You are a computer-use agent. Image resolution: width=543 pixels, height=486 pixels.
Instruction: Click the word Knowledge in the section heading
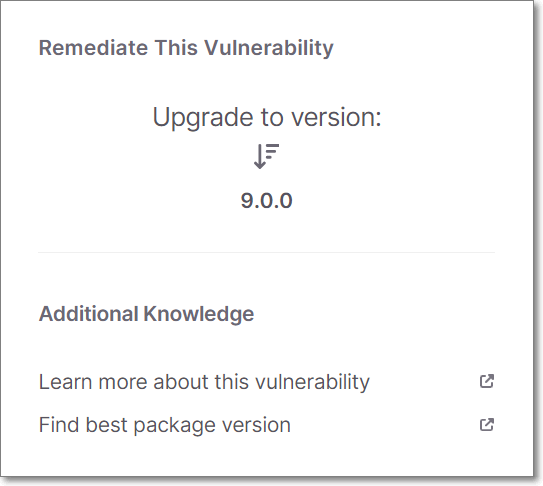tap(199, 314)
